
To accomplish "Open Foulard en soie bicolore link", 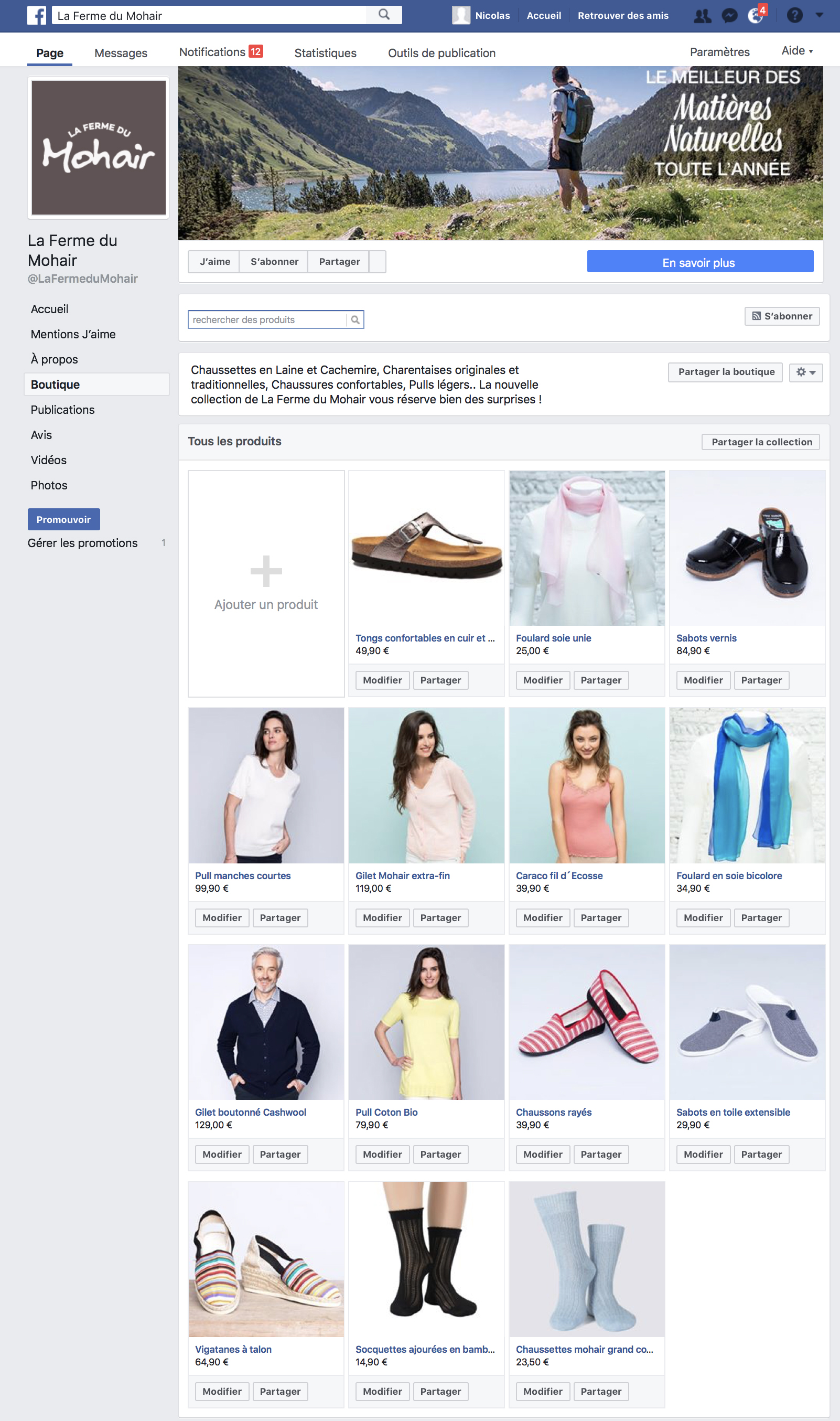I will pos(729,876).
